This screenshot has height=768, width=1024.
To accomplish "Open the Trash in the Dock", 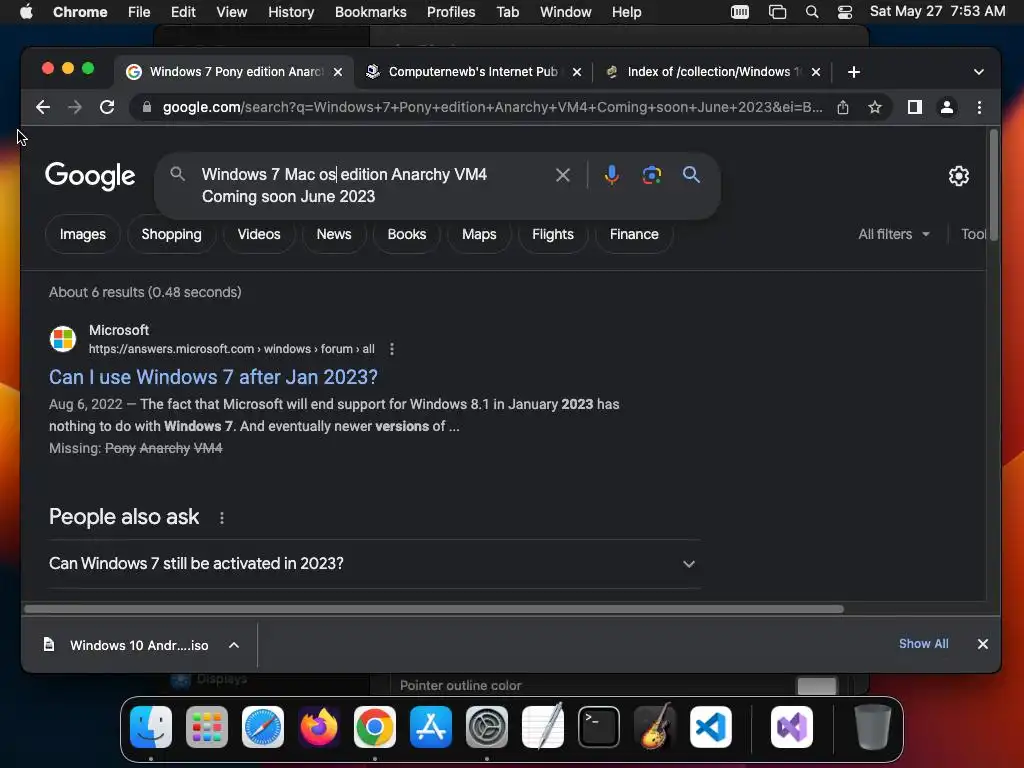I will [872, 727].
